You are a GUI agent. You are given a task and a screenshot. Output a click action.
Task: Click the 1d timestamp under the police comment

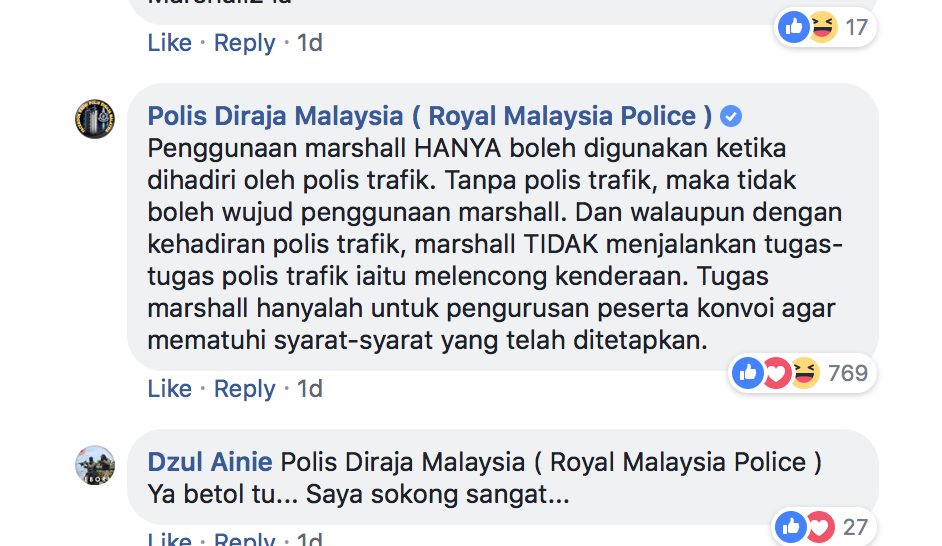pyautogui.click(x=309, y=389)
